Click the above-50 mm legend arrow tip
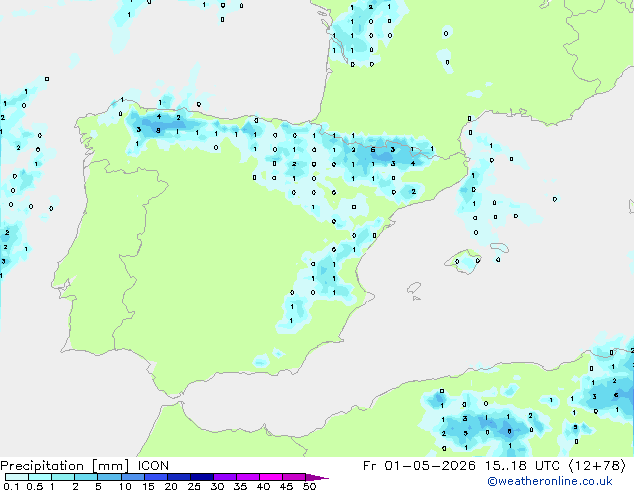634x490 pixels. 317,477
